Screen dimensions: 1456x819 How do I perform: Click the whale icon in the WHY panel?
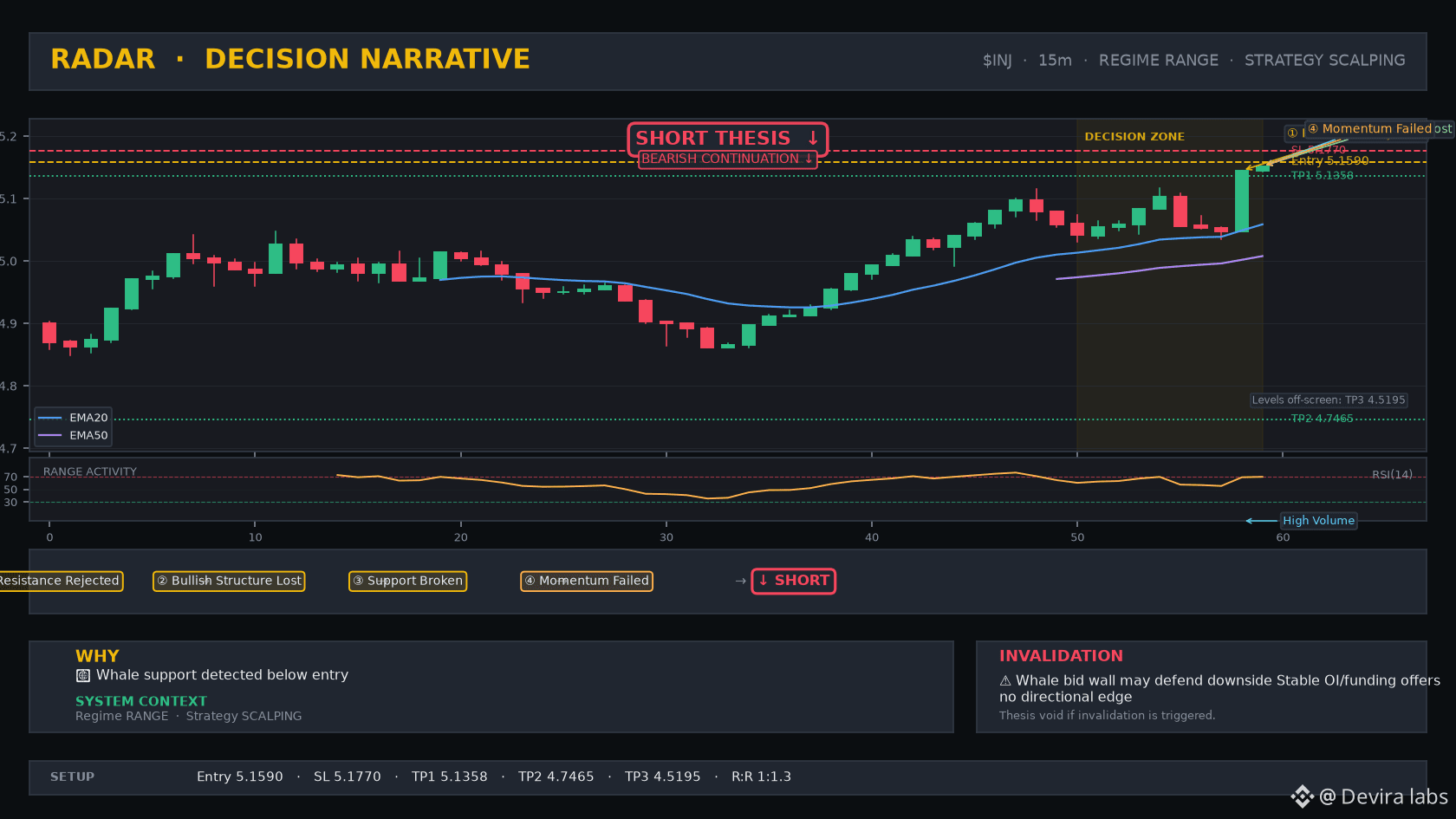[83, 675]
